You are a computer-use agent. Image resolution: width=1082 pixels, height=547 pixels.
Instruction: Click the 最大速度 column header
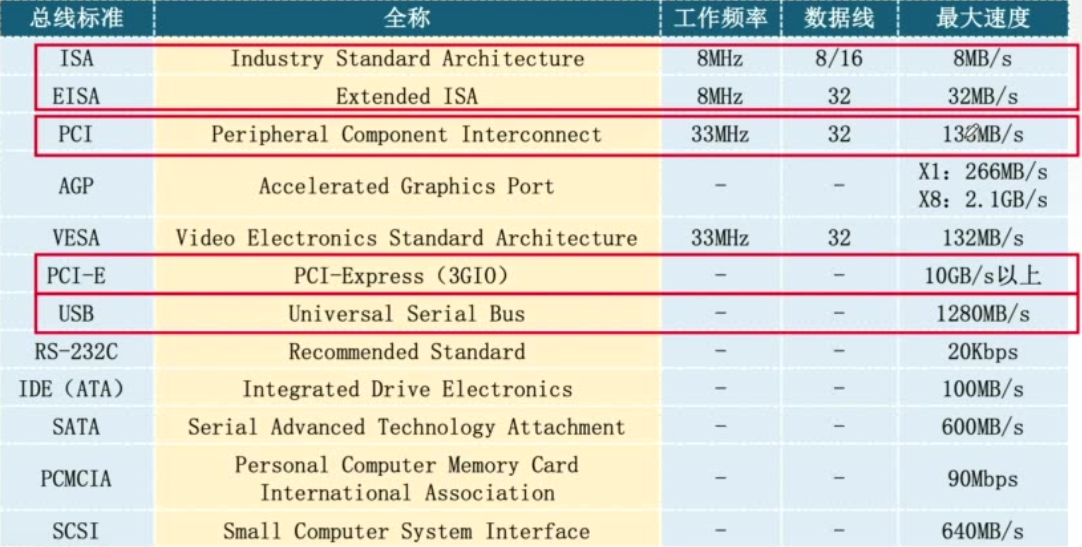(x=982, y=18)
